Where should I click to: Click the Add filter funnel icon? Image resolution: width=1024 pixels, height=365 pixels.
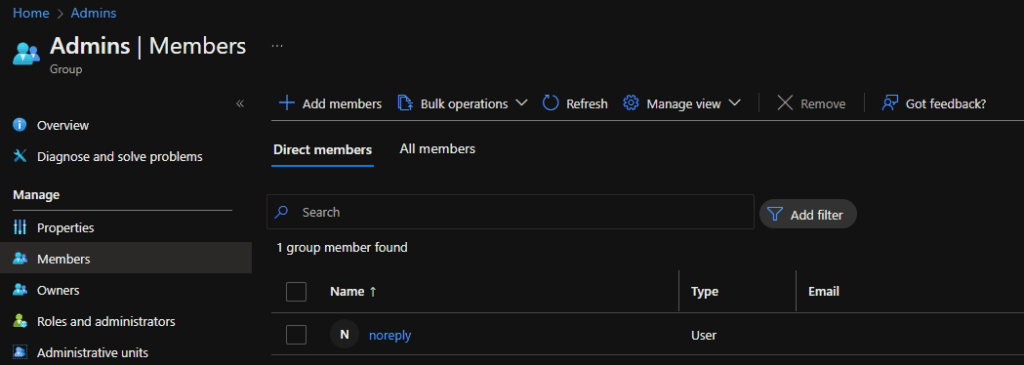775,214
